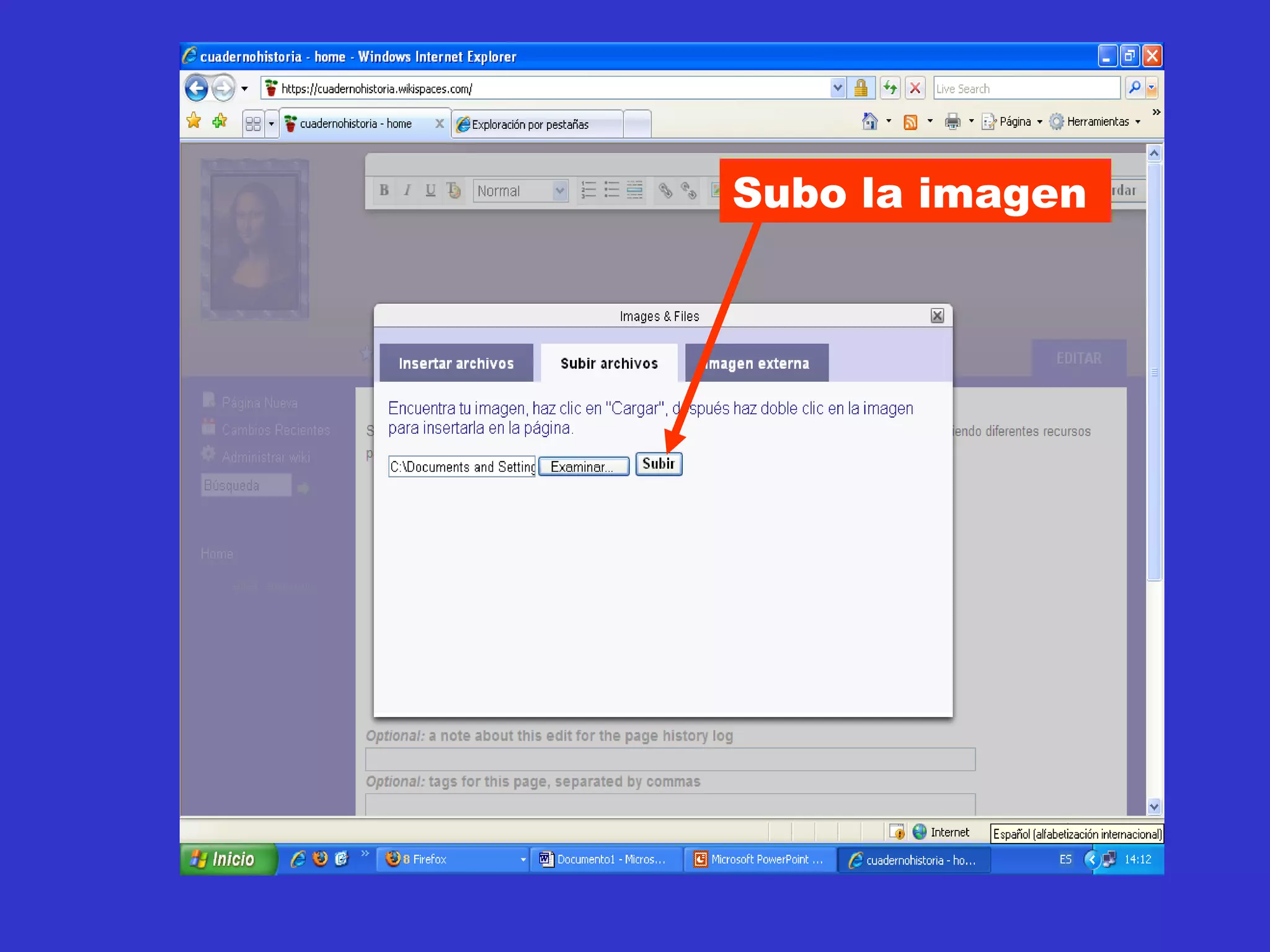Click the EDITAR page tab
The width and height of the screenshot is (1270, 952).
click(x=1079, y=358)
